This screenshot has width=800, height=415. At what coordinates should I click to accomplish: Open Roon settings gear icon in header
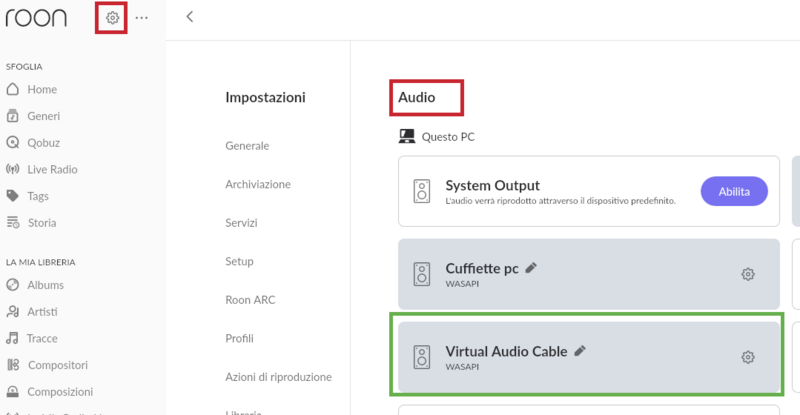point(112,18)
